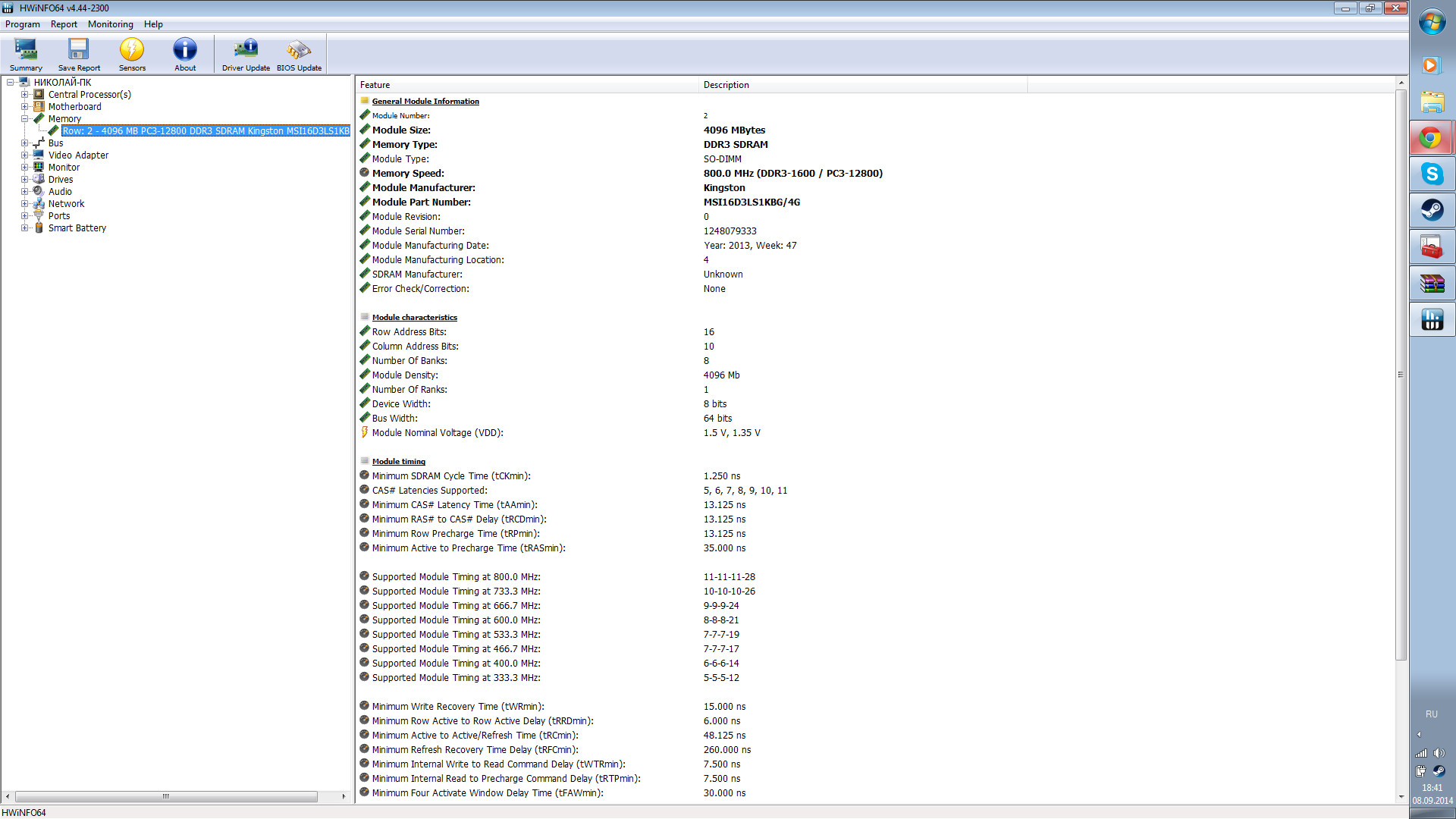Open the Program menu
The image size is (1456, 819).
click(23, 24)
